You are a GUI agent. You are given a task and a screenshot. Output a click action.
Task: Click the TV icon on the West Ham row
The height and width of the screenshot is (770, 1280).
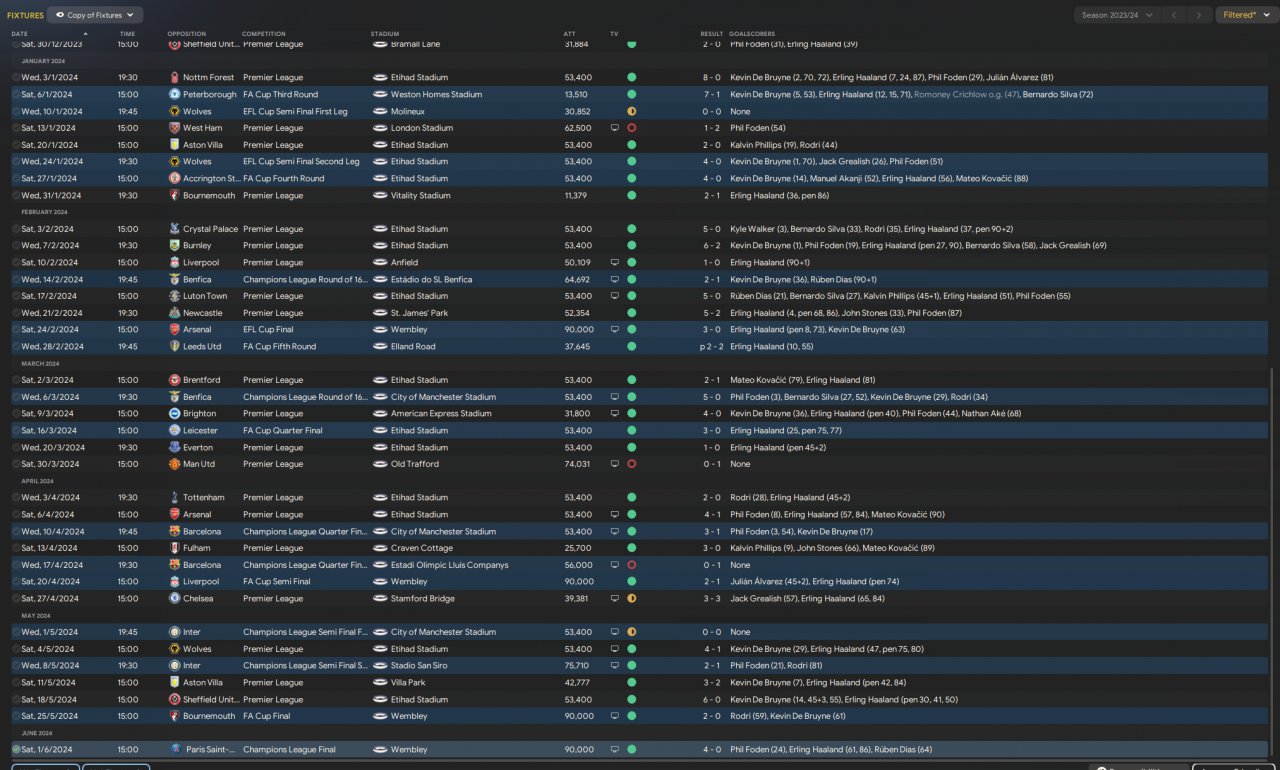coord(615,128)
